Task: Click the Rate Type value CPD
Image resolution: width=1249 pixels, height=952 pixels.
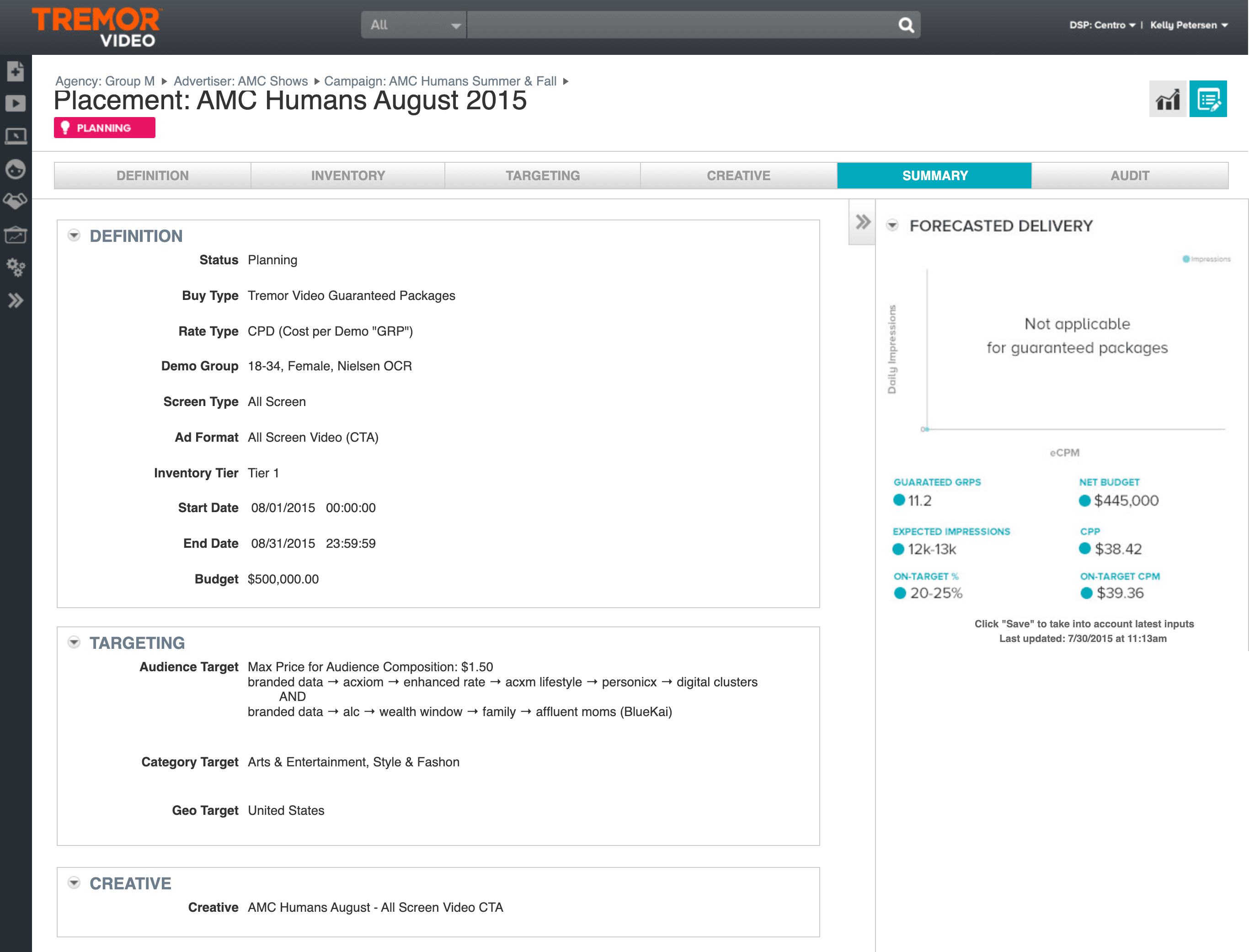Action: pos(330,332)
